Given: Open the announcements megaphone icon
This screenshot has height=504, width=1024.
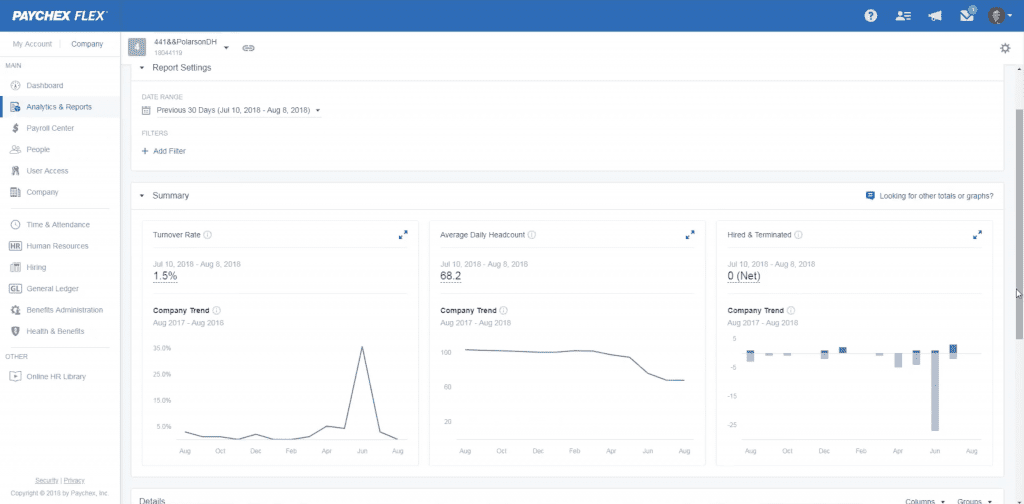Looking at the screenshot, I should click(935, 16).
